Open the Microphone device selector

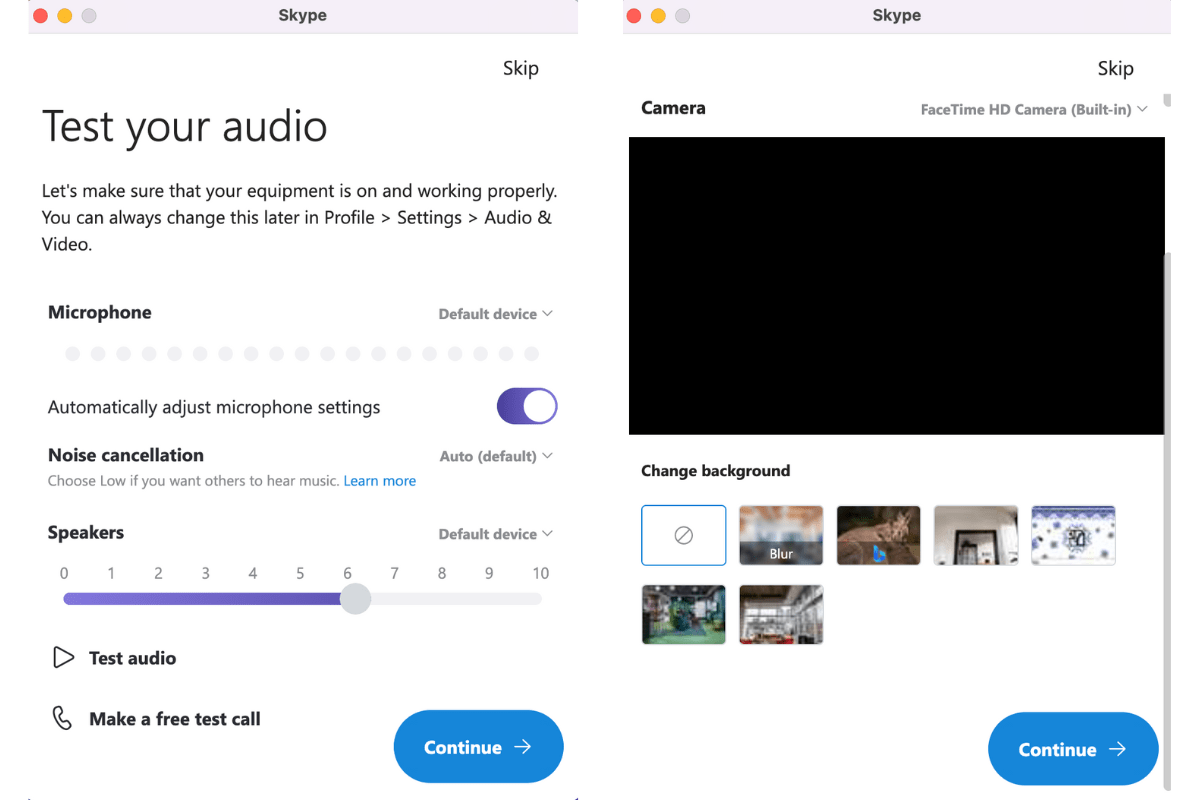[x=496, y=313]
